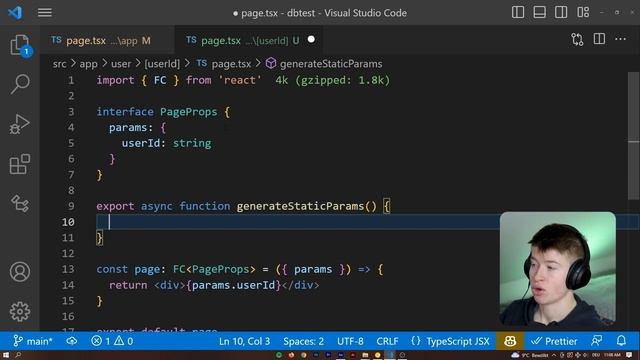Viewport: 640px width, 360px height.
Task: Click the open changes compare icon
Action: tap(577, 40)
